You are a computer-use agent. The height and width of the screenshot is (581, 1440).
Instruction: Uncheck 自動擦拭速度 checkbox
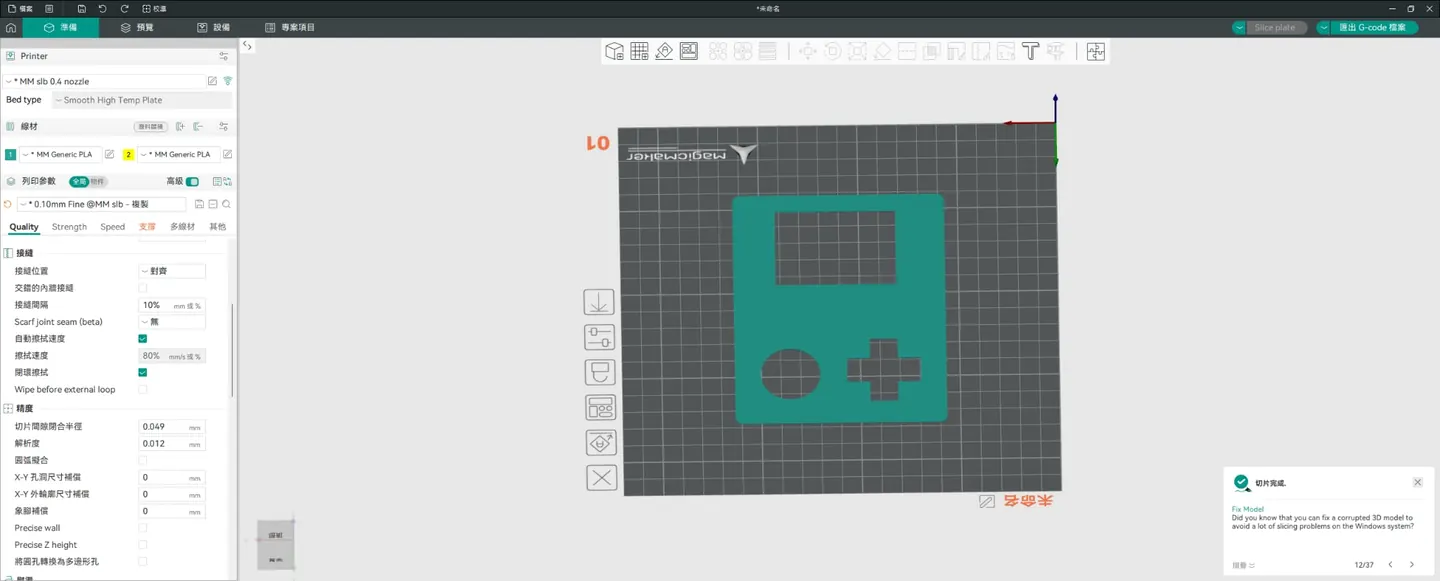click(x=142, y=339)
